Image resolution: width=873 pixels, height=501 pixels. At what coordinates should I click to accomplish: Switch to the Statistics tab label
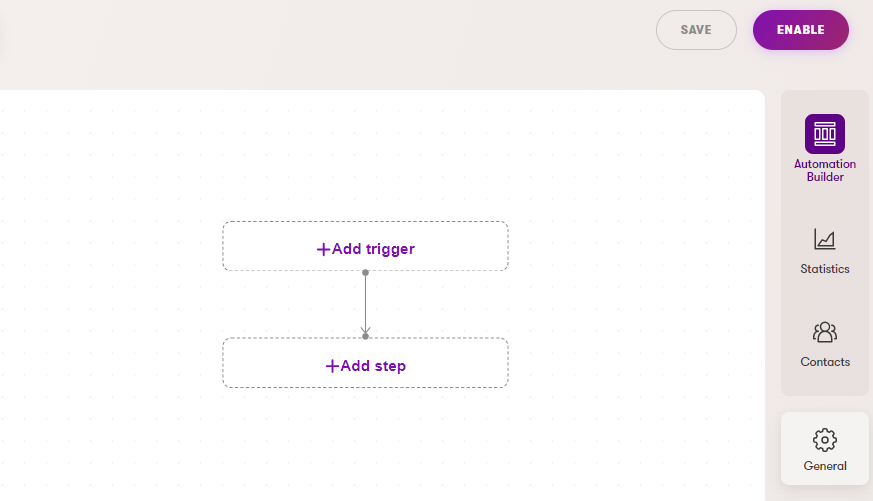pos(824,269)
